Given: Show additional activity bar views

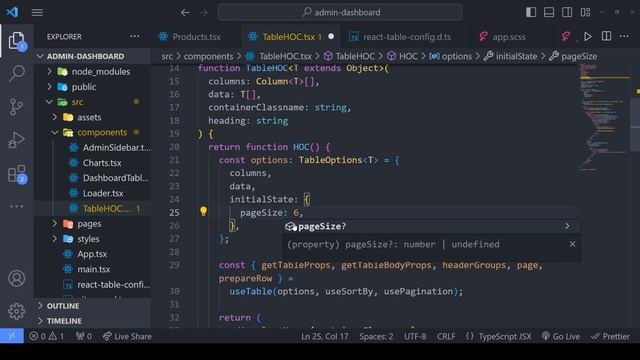Looking at the screenshot, I should (17, 207).
